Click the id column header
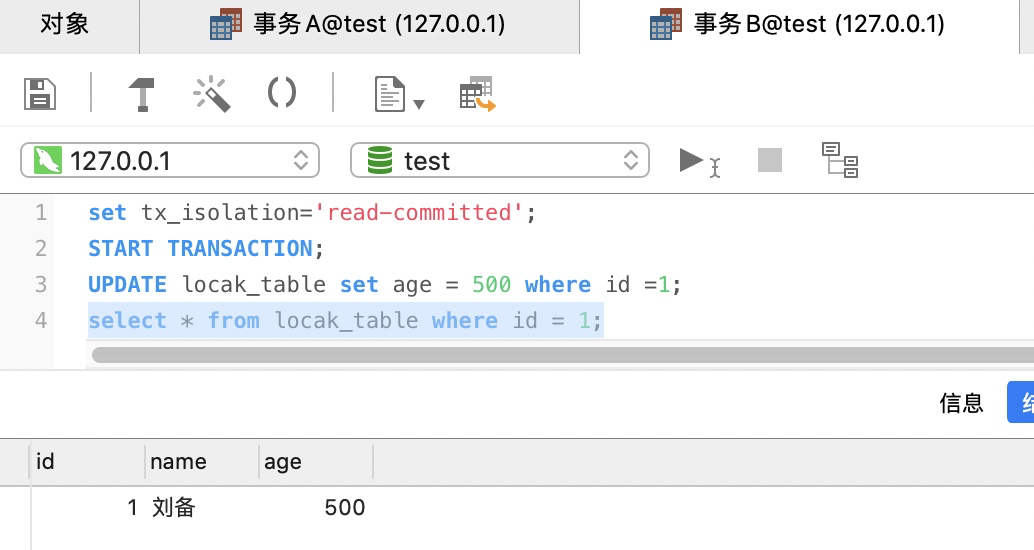This screenshot has width=1034, height=550. coord(87,462)
